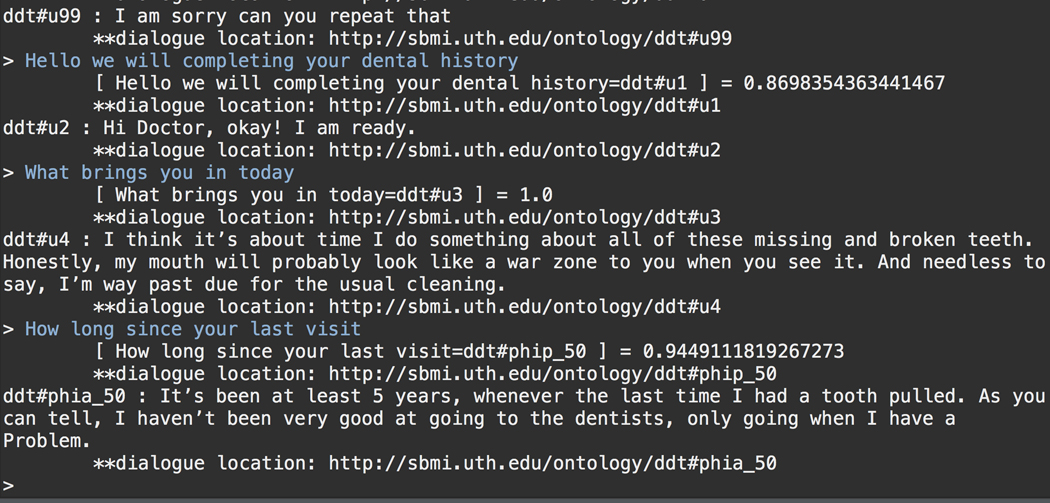Follow the last dialogue link ending in ddt#phia_50
The width and height of the screenshot is (1050, 503).
(552, 463)
